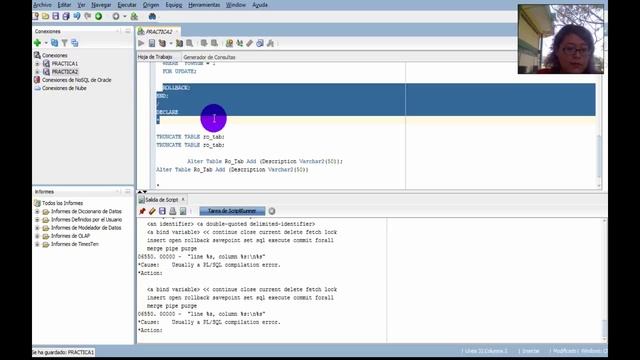Click the refresh connections icon
Image resolution: width=640 pixels, height=360 pixels.
point(54,43)
